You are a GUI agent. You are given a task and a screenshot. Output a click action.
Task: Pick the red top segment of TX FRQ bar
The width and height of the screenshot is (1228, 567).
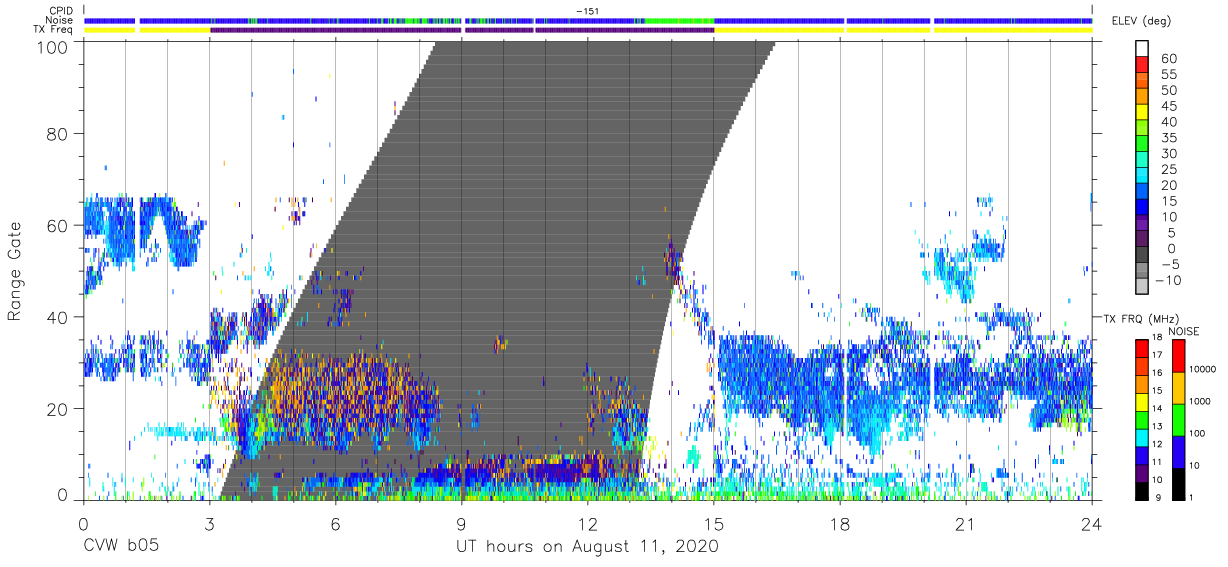click(1142, 349)
